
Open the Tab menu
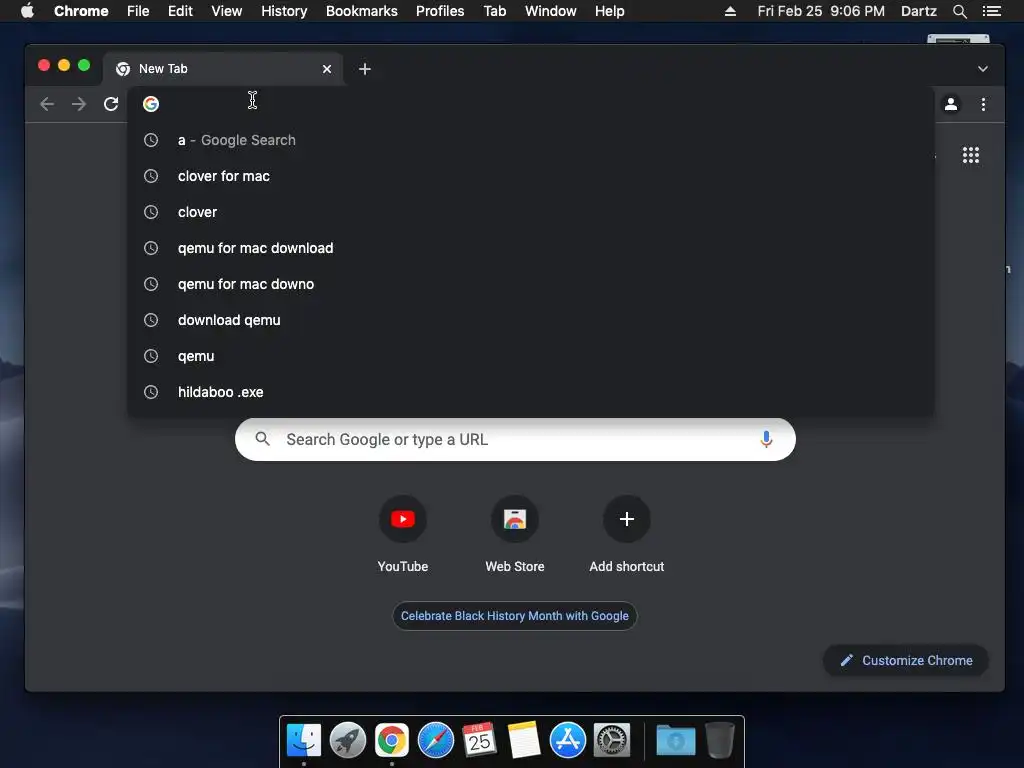coord(495,11)
